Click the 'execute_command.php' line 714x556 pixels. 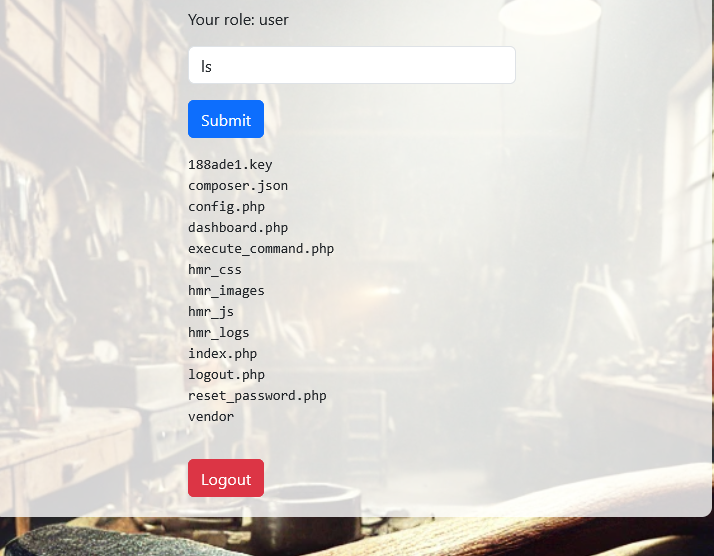(x=261, y=249)
